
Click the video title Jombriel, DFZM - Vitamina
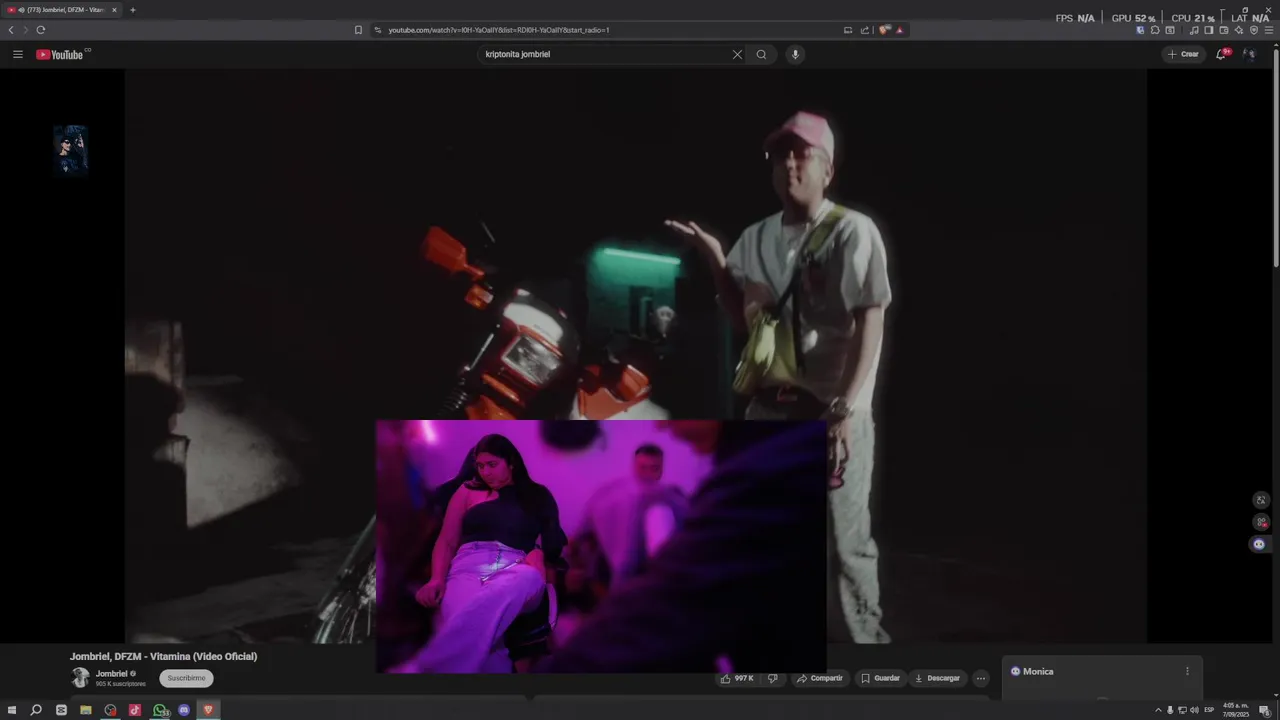[x=163, y=656]
